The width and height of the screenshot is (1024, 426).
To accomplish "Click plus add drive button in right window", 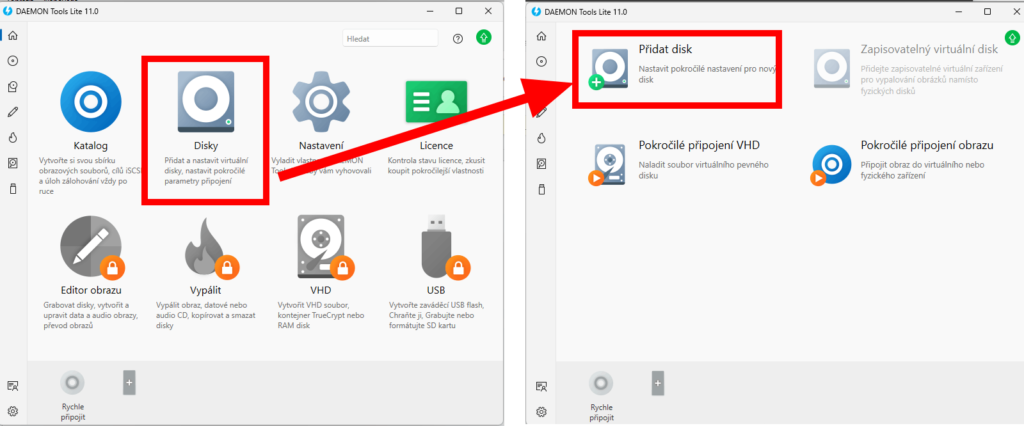I will (x=658, y=383).
